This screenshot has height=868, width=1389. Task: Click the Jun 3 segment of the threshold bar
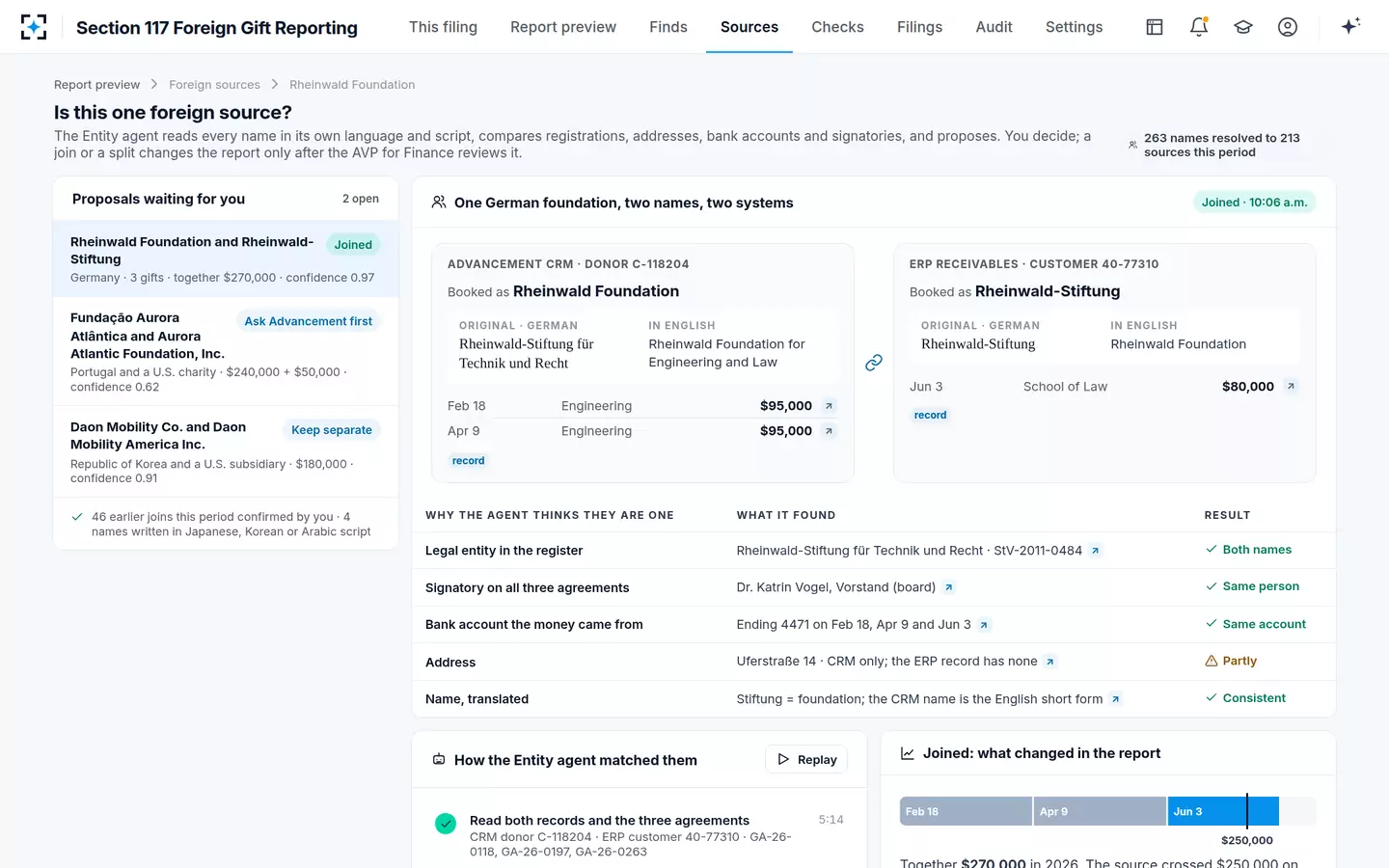(x=1223, y=811)
